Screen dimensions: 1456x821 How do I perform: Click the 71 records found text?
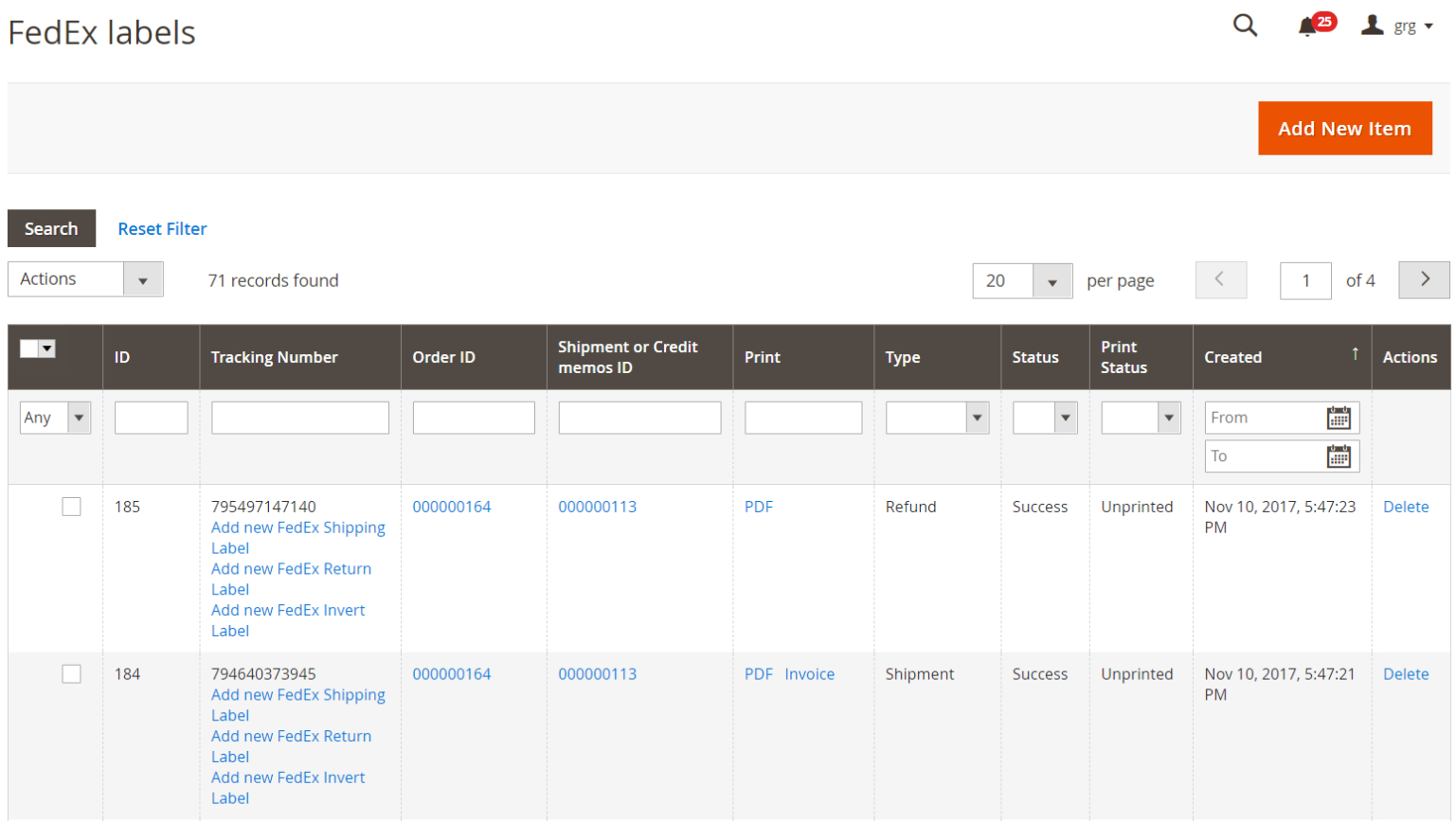click(273, 280)
